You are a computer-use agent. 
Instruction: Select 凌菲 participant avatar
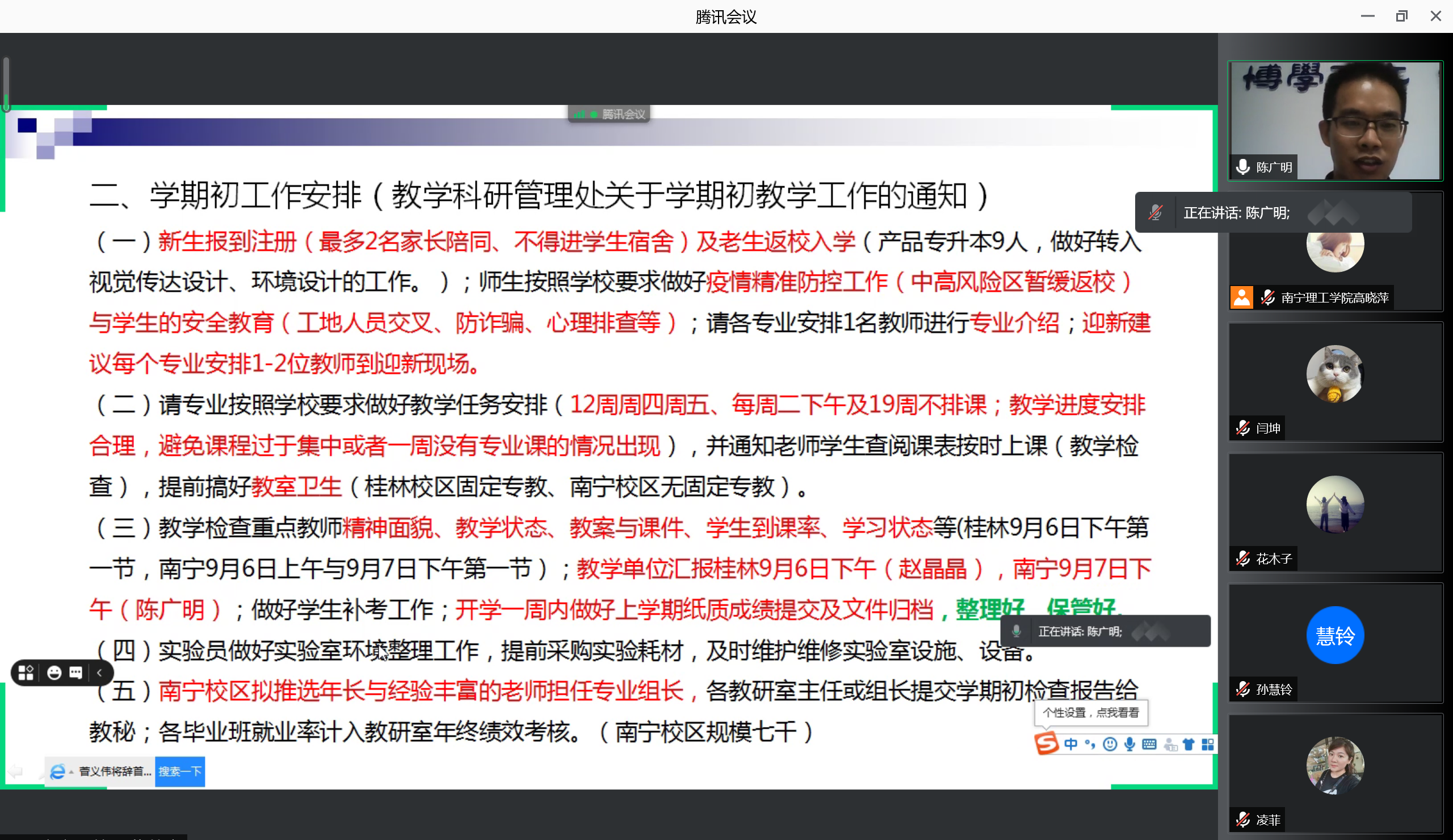(1335, 766)
